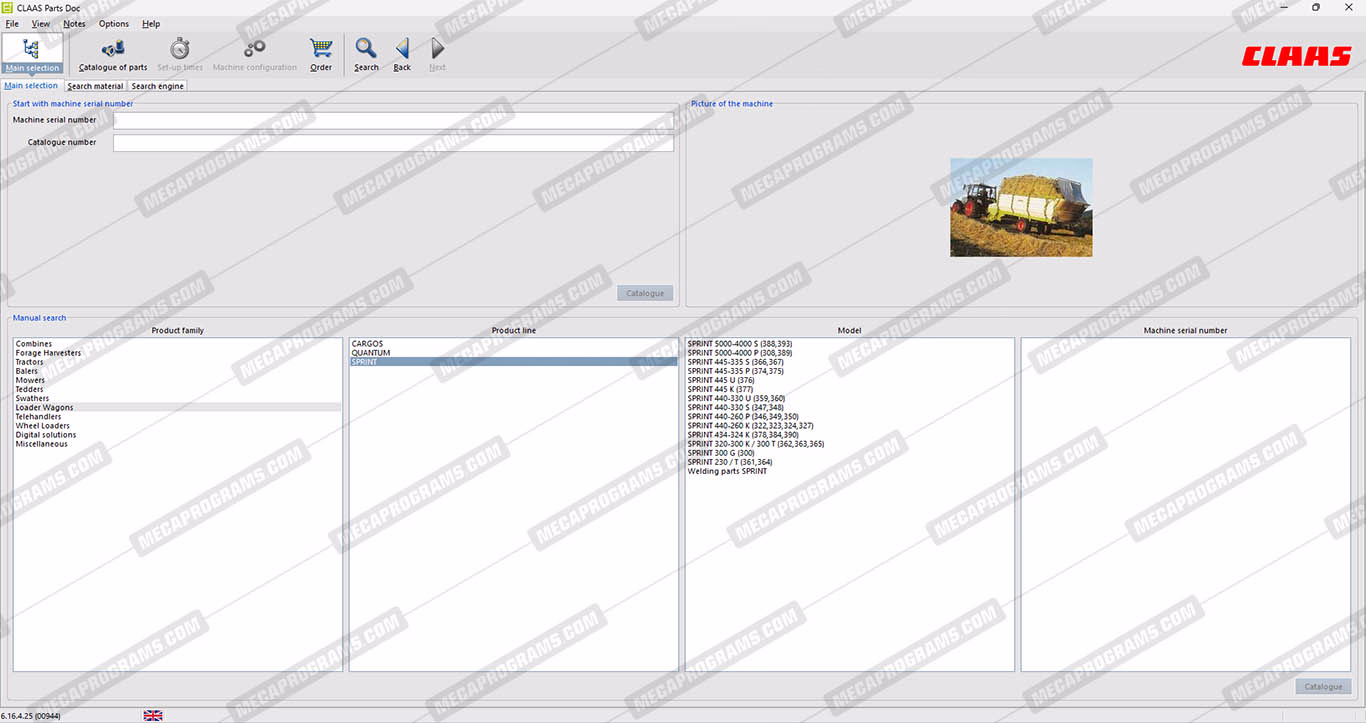The width and height of the screenshot is (1366, 723).
Task: Open the Help menu
Action: 151,24
